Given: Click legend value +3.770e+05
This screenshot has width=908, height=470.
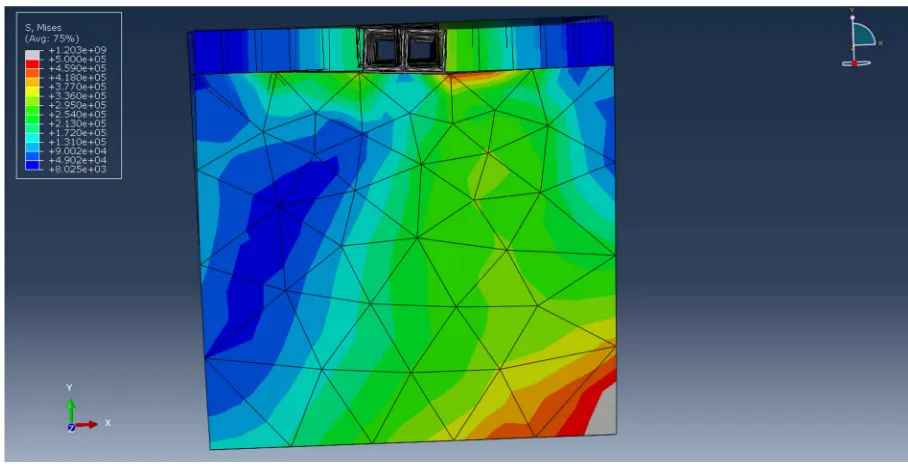Looking at the screenshot, I should click(77, 87).
